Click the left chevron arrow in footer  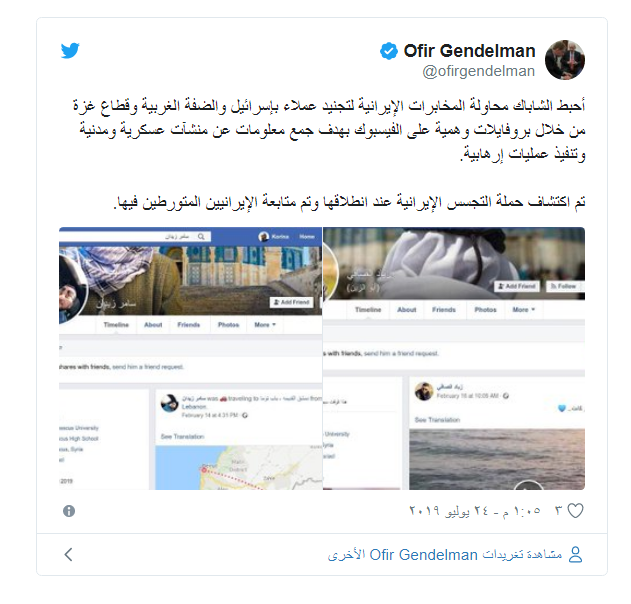point(68,554)
